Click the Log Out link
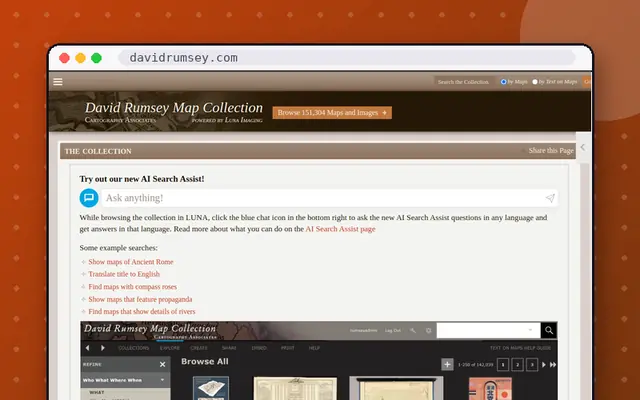The height and width of the screenshot is (400, 640). click(393, 330)
